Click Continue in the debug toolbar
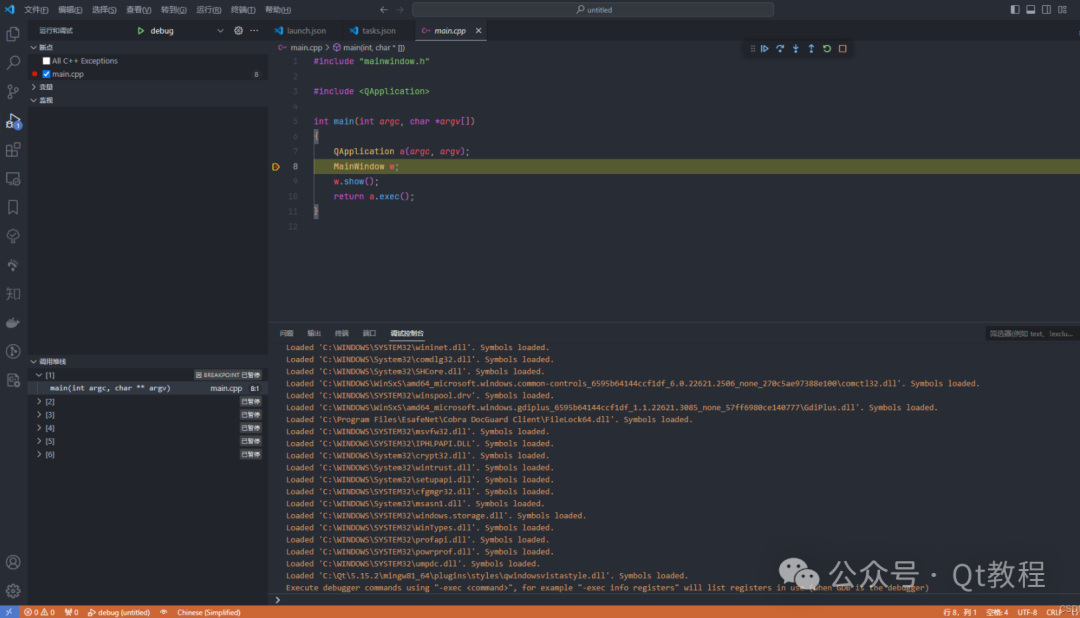 765,49
